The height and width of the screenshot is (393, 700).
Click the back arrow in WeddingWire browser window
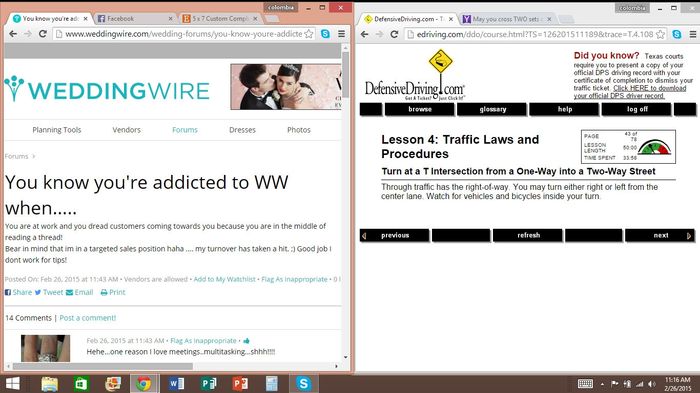(13, 34)
